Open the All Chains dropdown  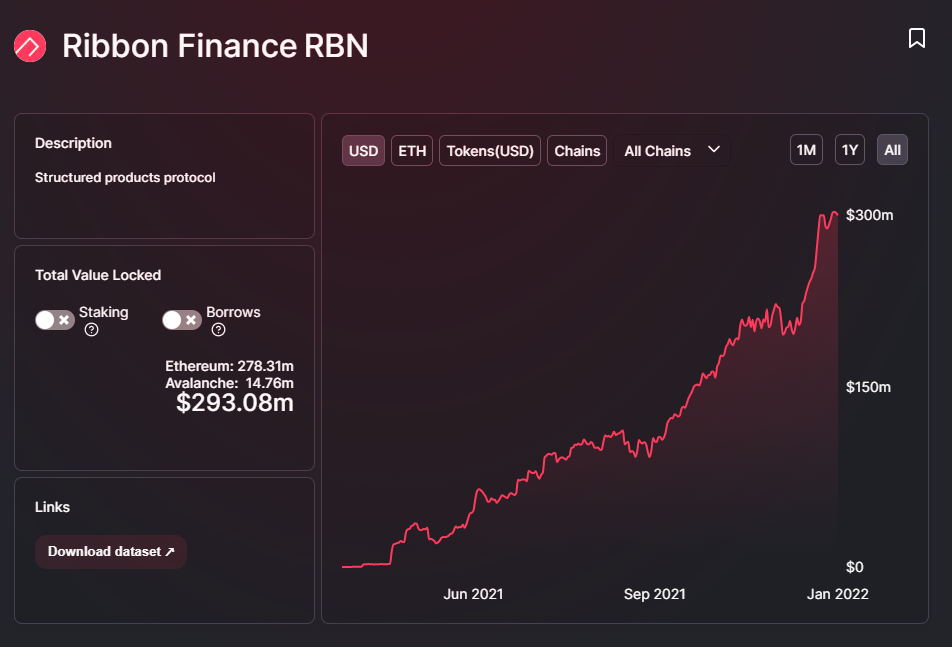[x=672, y=151]
